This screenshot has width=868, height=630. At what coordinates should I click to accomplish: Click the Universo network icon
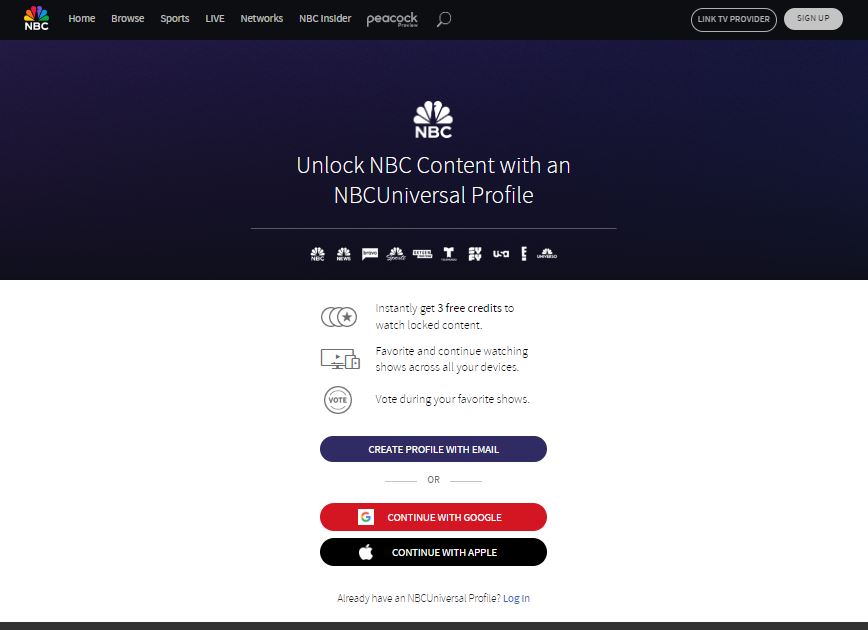pyautogui.click(x=546, y=253)
